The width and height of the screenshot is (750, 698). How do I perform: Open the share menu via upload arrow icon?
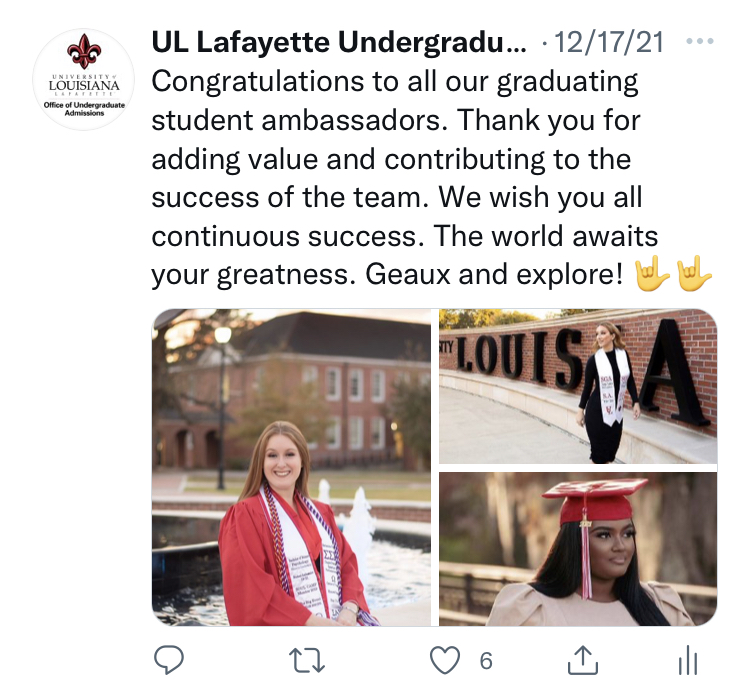pyautogui.click(x=583, y=660)
